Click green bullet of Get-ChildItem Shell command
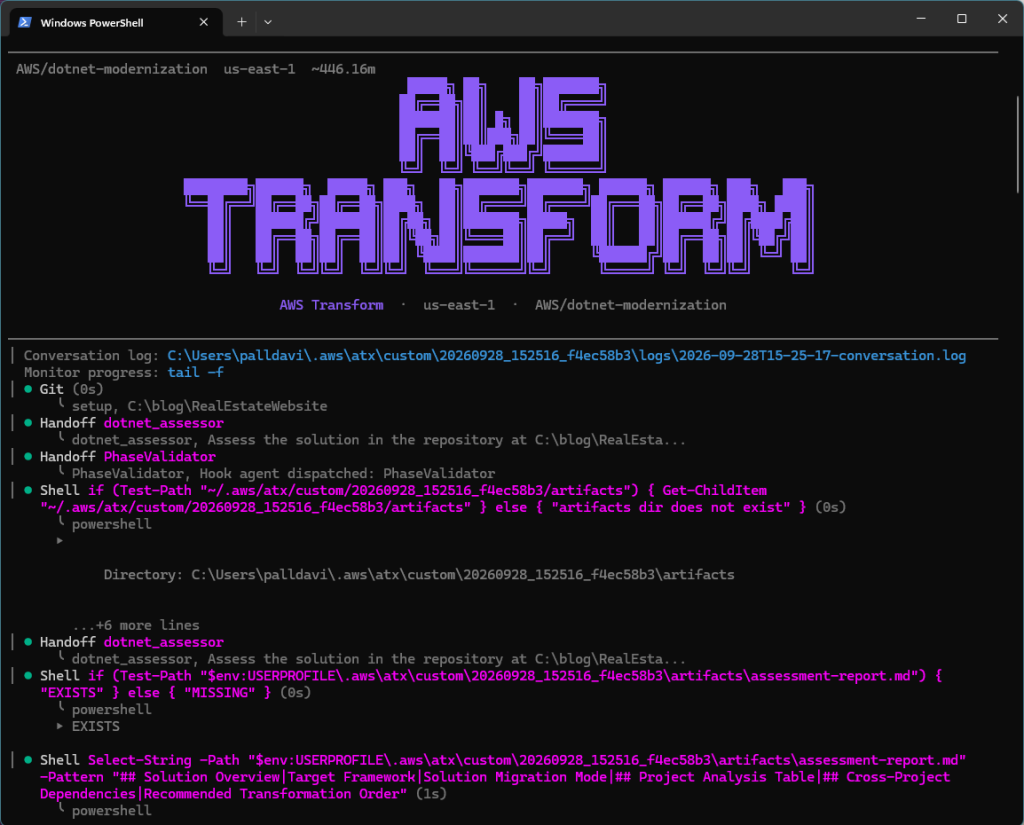This screenshot has height=825, width=1024. [28, 490]
